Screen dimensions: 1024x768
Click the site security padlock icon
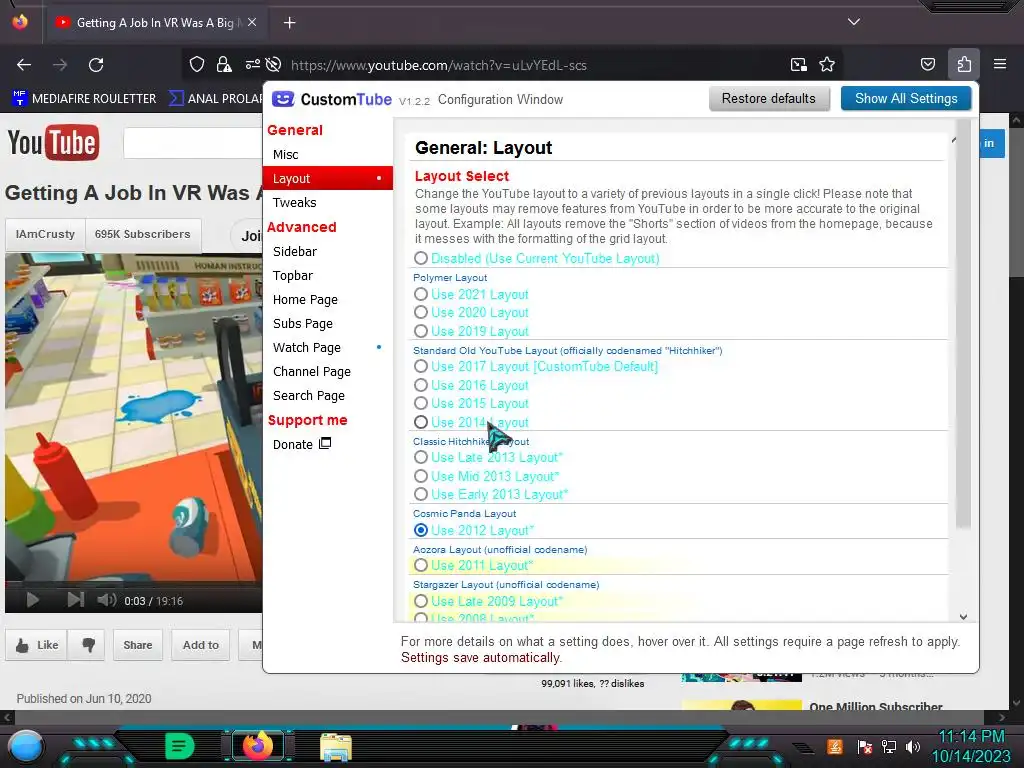(x=224, y=64)
